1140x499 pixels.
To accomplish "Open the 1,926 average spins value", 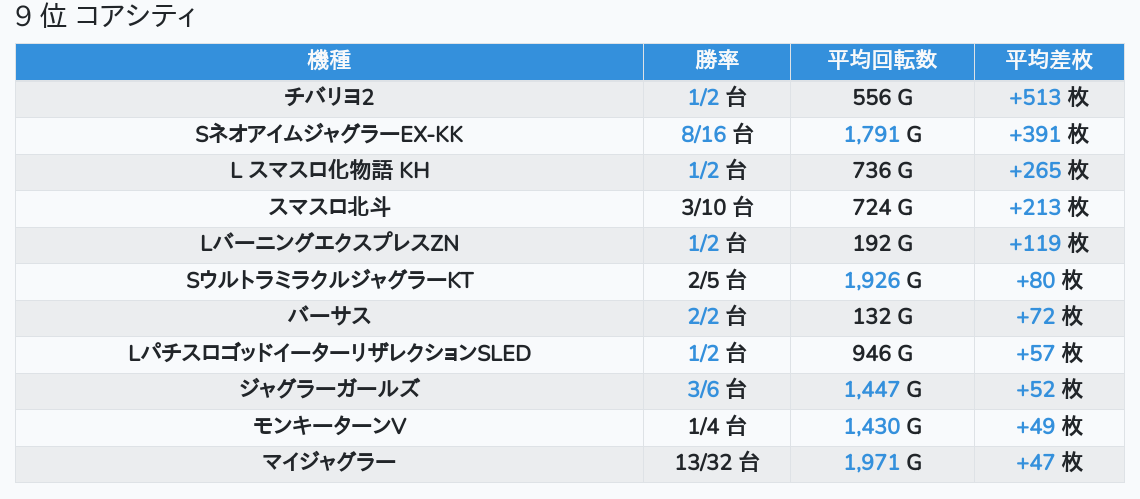I will pos(872,281).
